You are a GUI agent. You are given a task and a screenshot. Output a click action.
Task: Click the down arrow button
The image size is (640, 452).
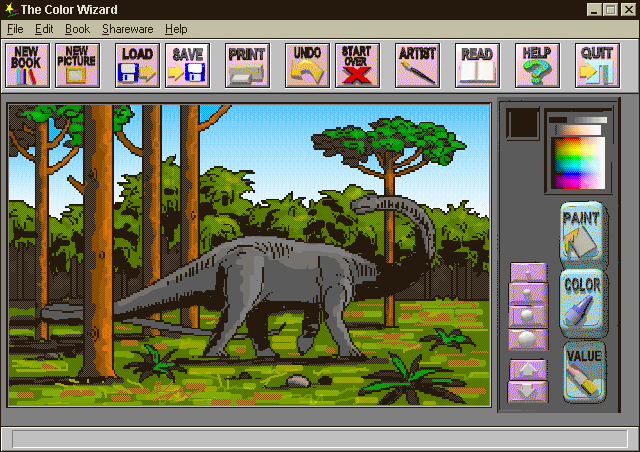click(528, 391)
